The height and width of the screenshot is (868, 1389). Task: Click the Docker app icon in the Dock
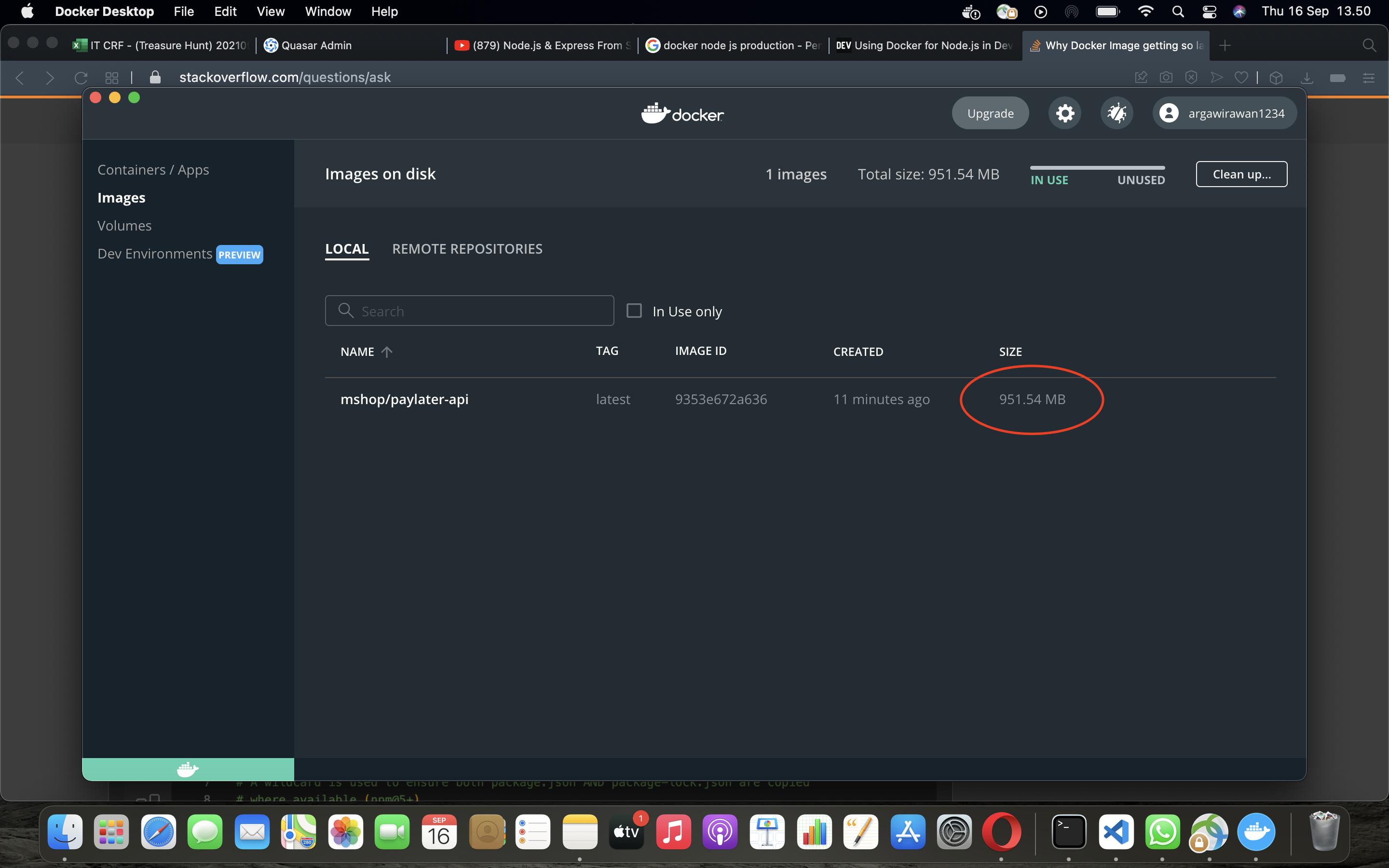pyautogui.click(x=1256, y=832)
